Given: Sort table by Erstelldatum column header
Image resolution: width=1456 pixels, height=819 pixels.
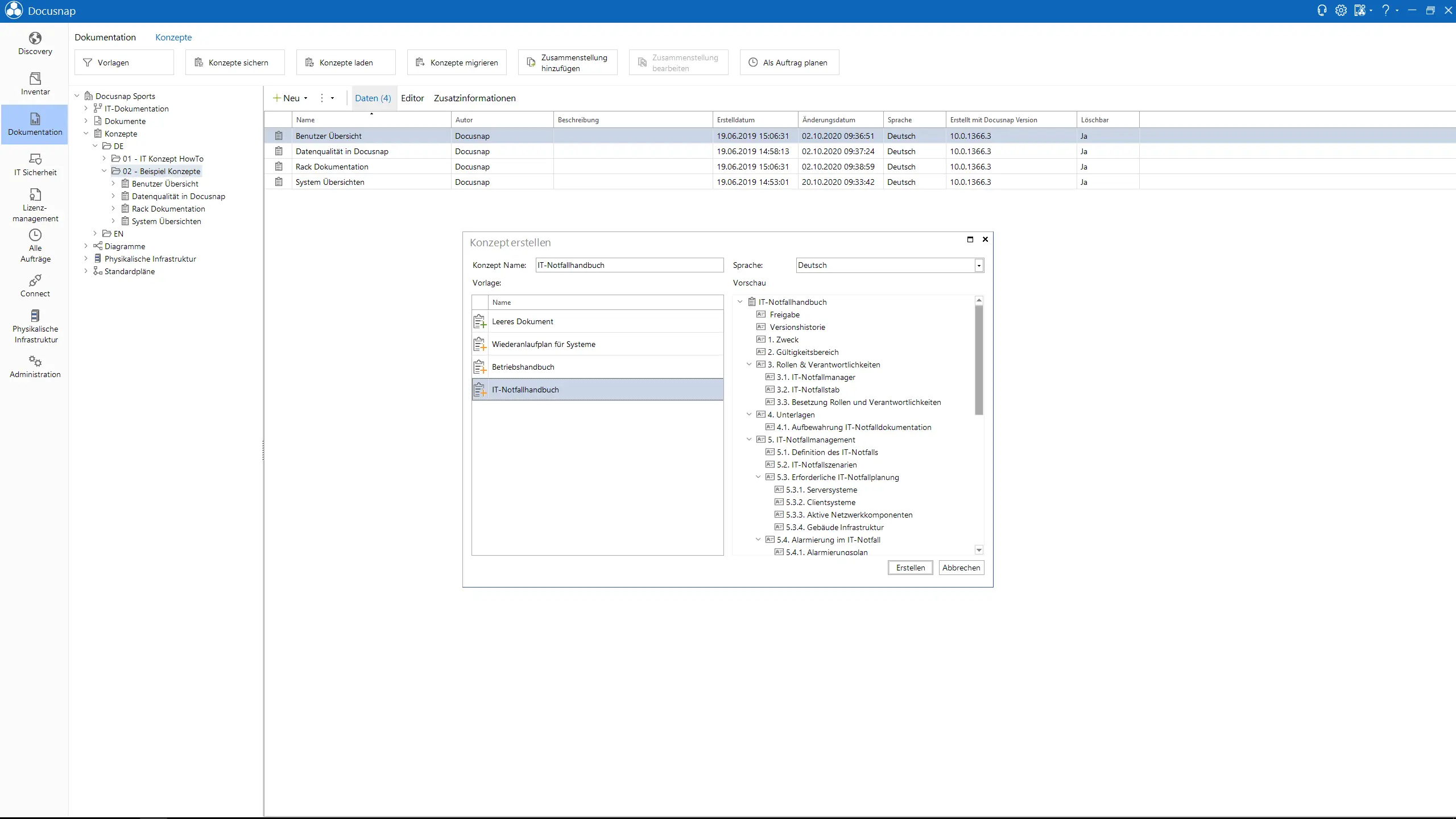Looking at the screenshot, I should coord(755,120).
